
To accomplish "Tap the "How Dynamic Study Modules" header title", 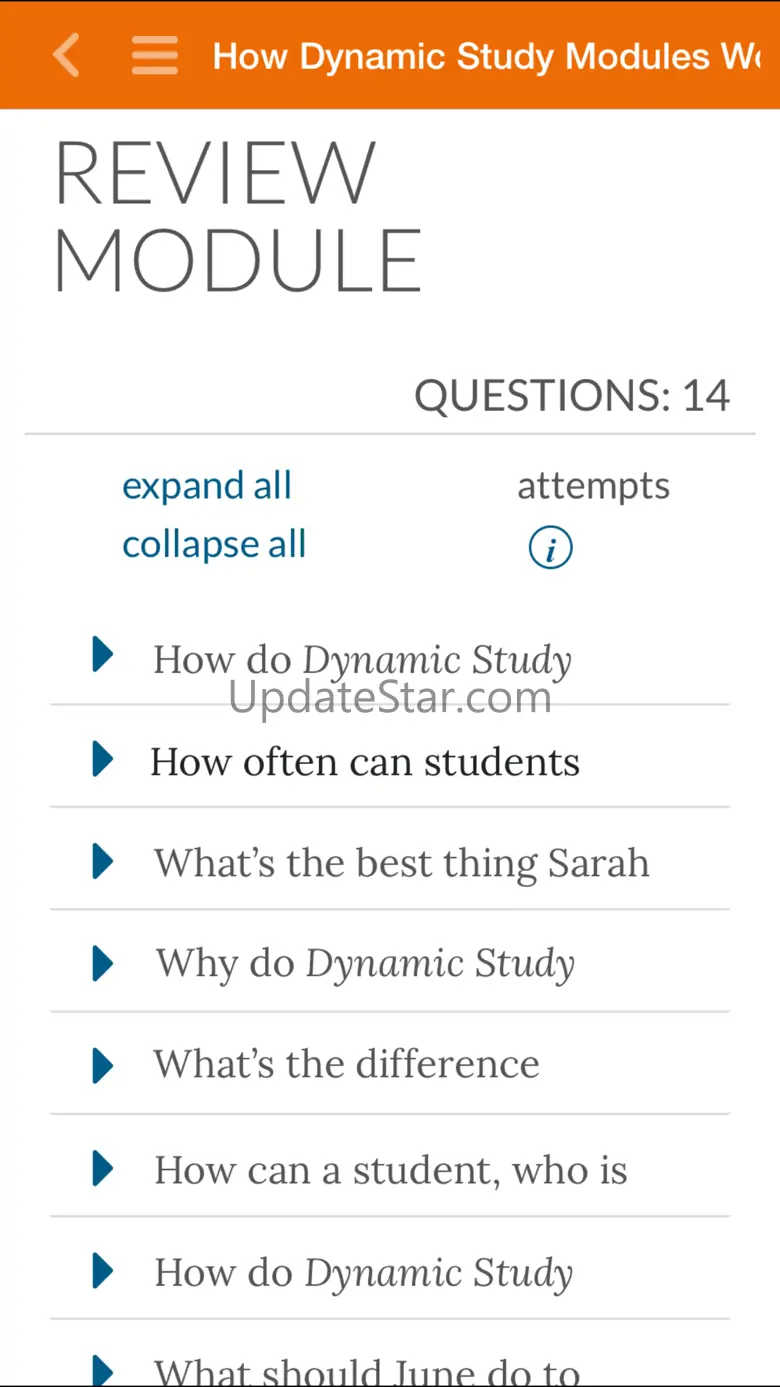I will click(486, 56).
